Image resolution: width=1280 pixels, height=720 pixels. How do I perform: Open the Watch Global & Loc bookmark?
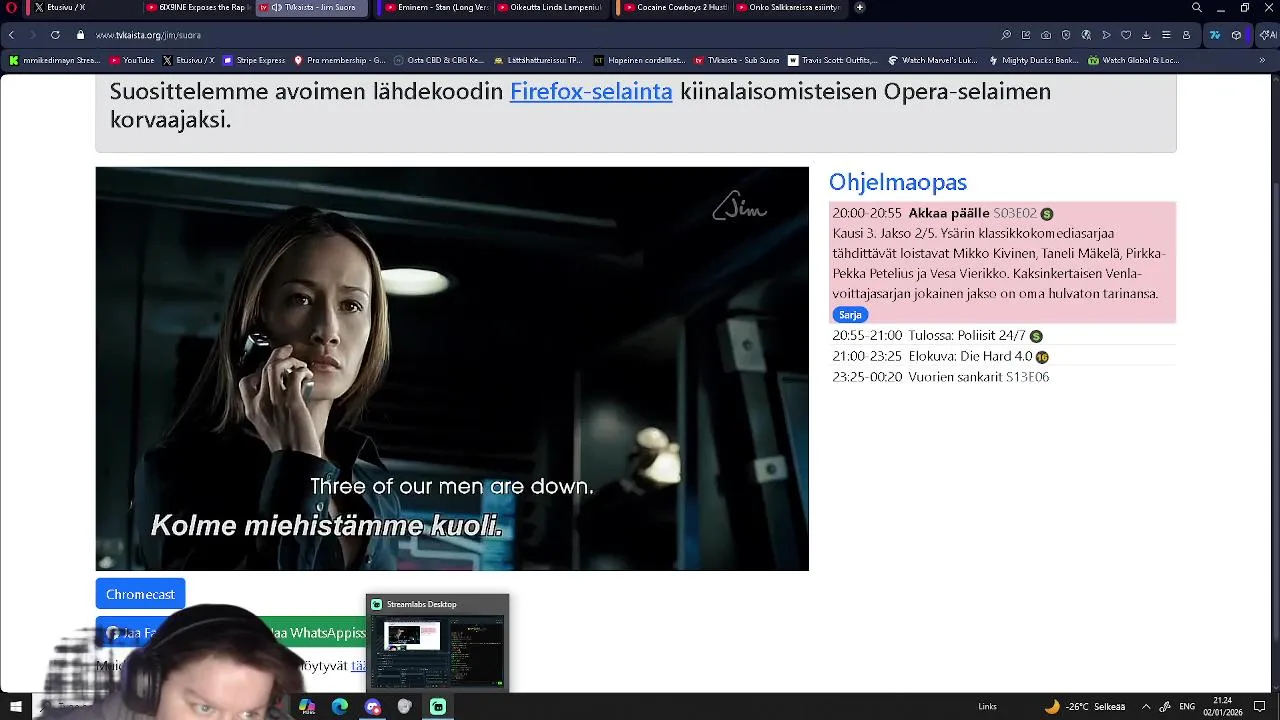pos(1133,60)
